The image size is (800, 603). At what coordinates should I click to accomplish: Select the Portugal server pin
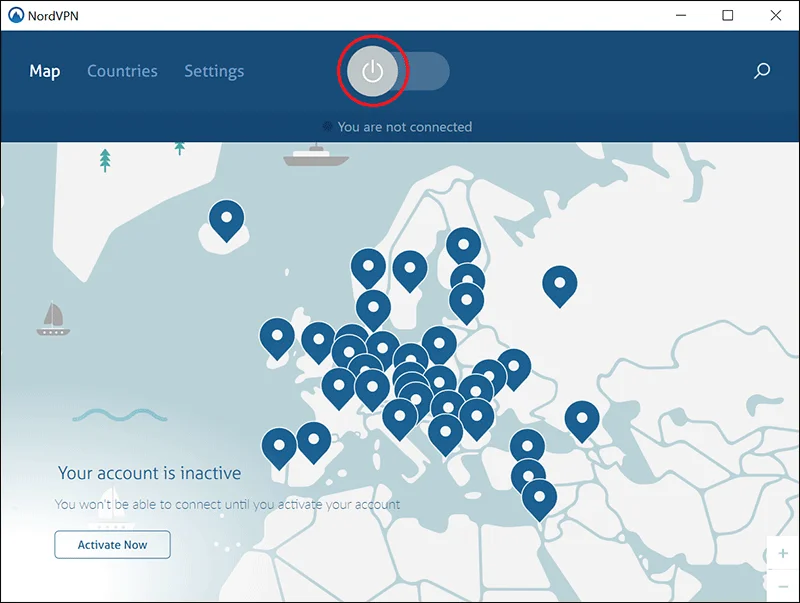coord(279,448)
